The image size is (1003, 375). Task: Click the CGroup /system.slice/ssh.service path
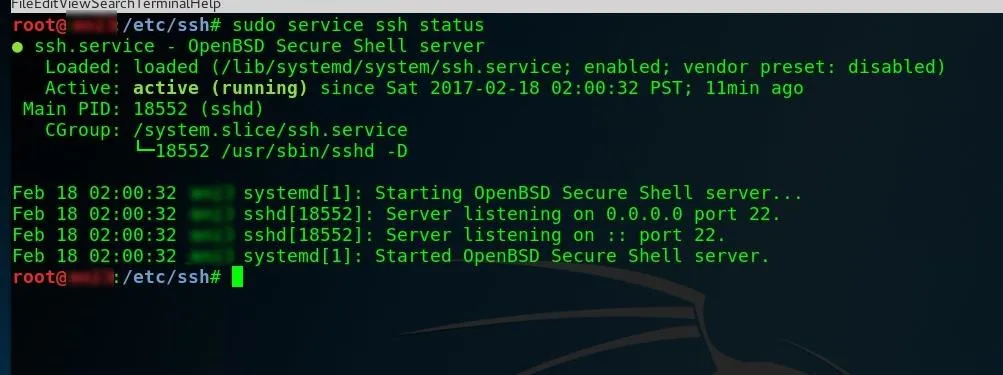coord(270,131)
